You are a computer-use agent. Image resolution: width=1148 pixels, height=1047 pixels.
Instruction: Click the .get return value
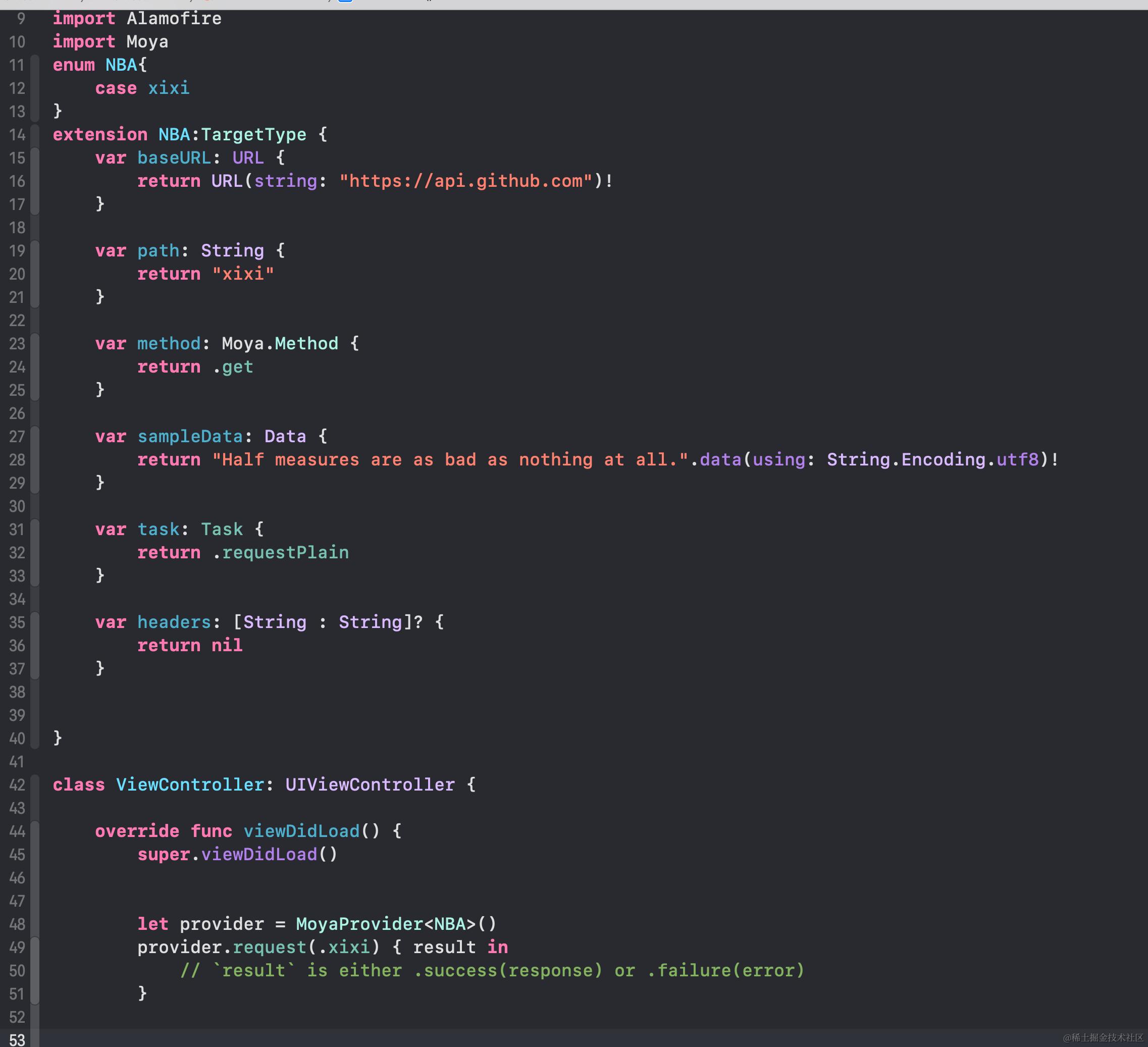(232, 367)
